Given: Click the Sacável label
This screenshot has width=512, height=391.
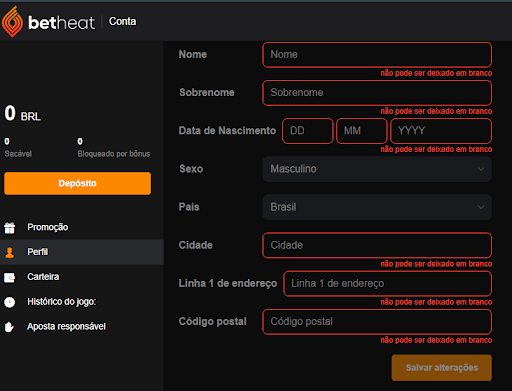Looking at the screenshot, I should [18, 154].
